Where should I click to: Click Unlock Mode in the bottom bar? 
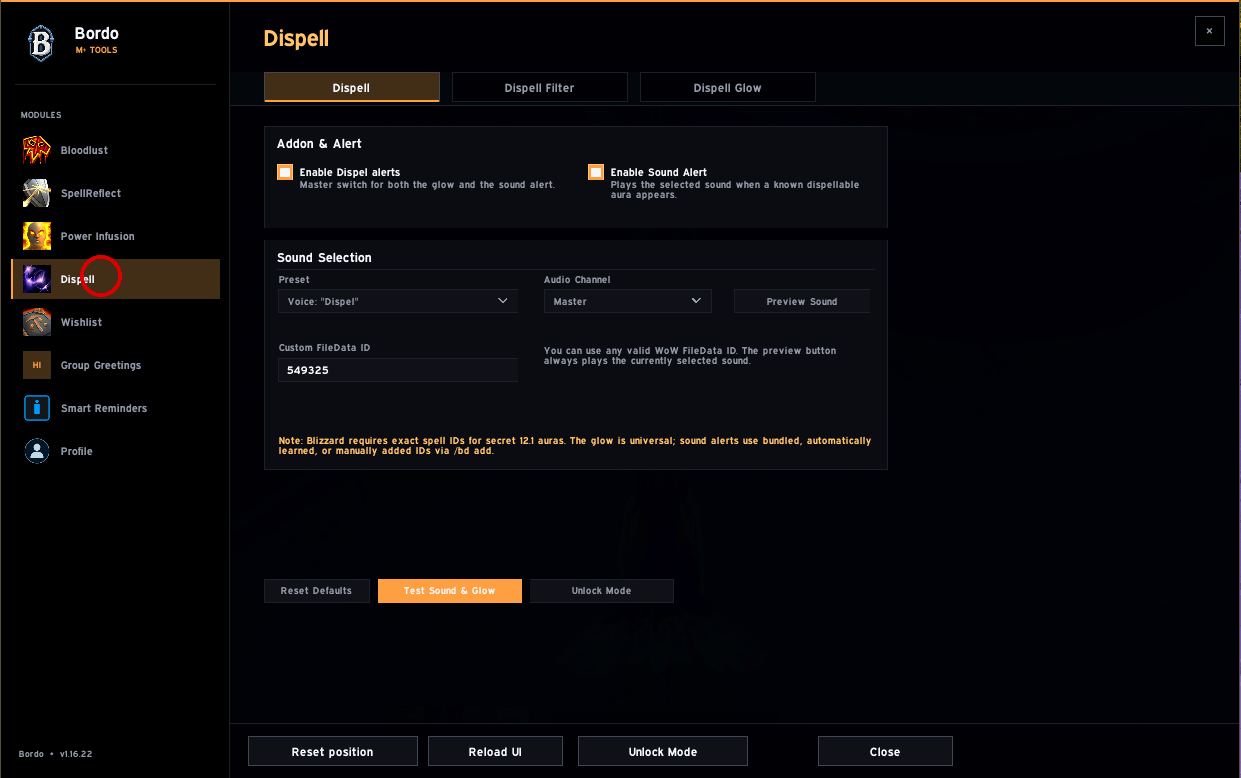coord(663,751)
